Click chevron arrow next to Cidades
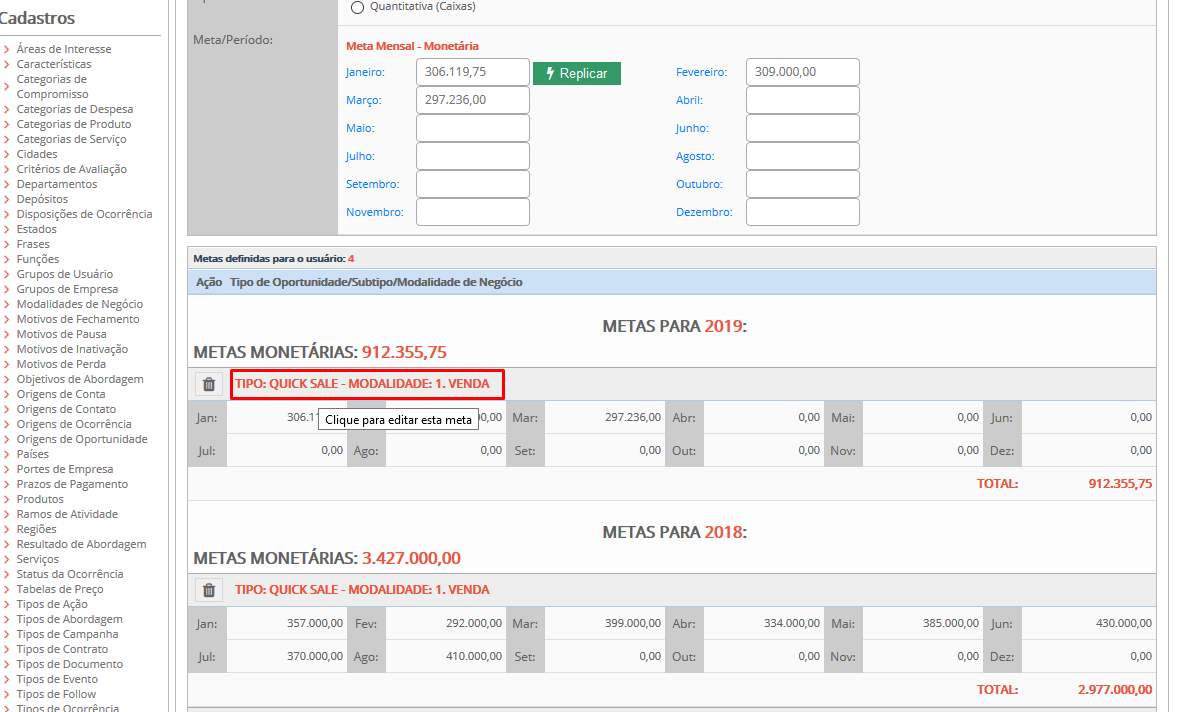This screenshot has height=712, width=1178. click(7, 155)
